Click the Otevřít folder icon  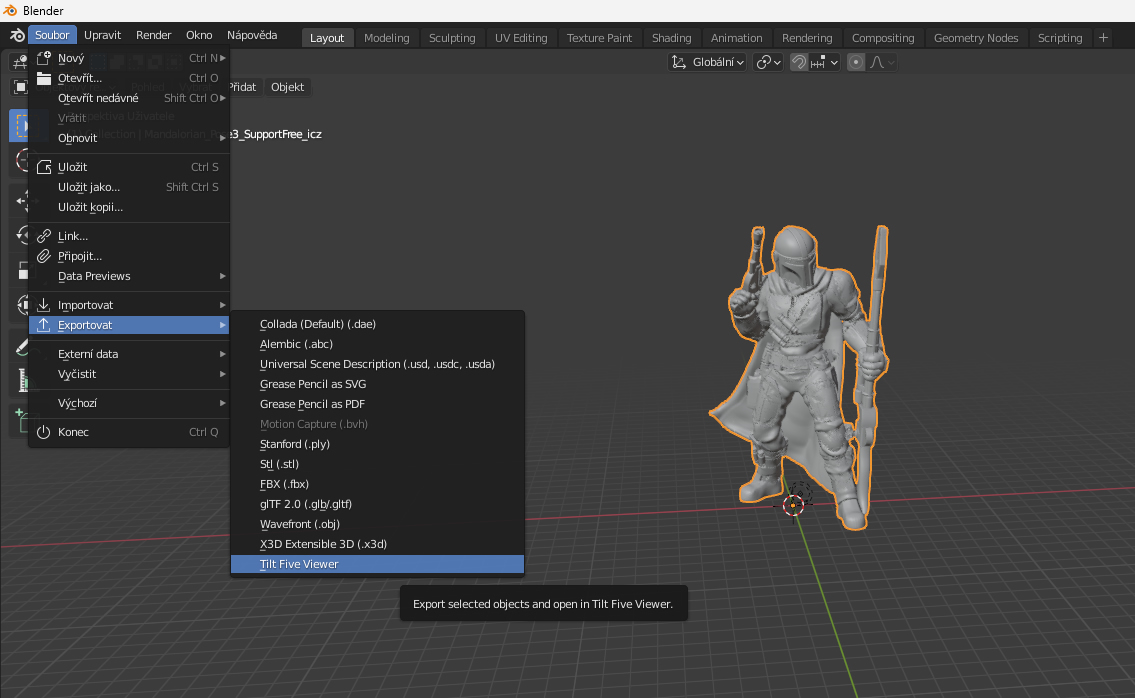point(43,78)
